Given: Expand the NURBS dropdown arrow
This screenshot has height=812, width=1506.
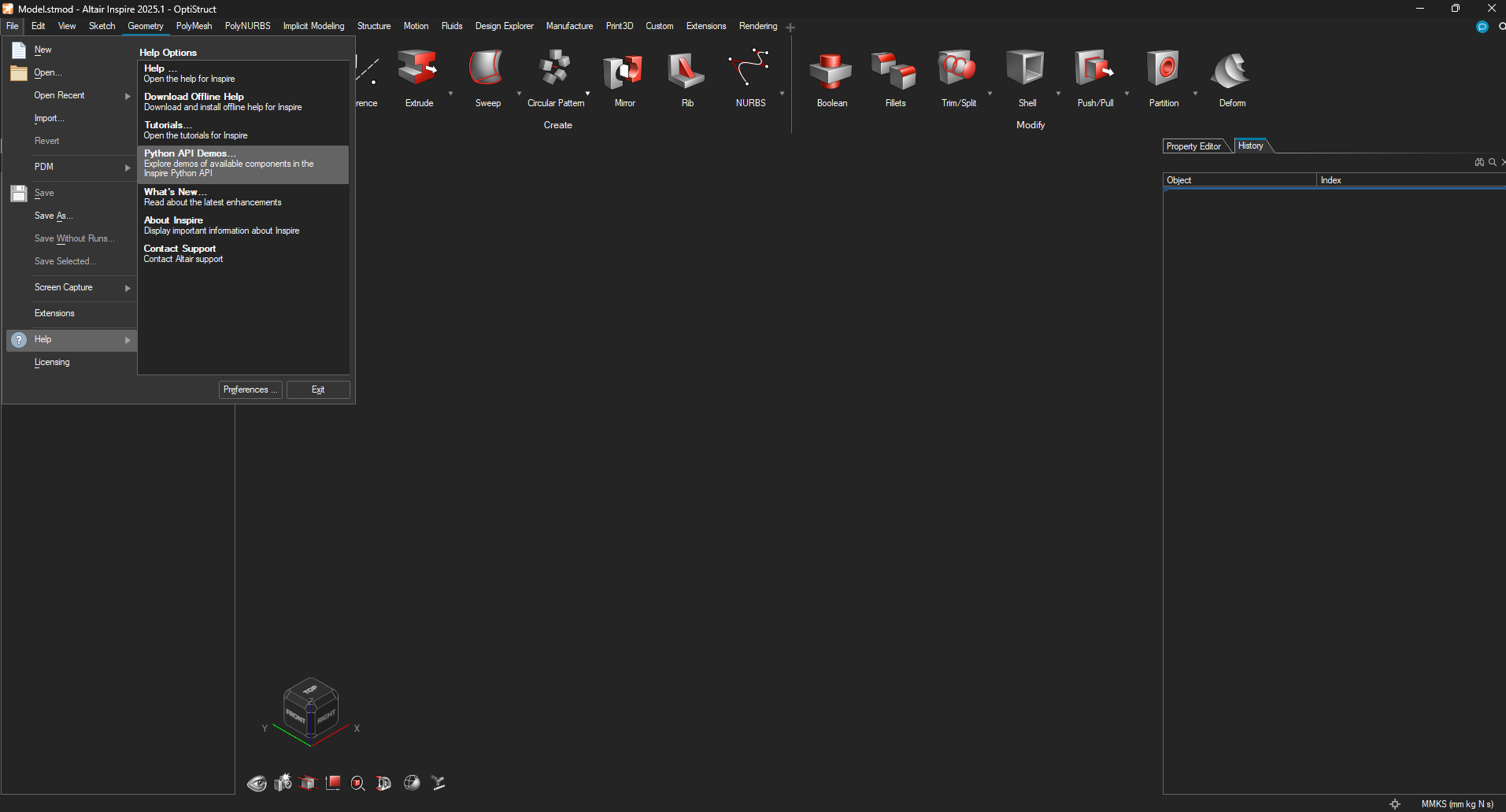Looking at the screenshot, I should [x=782, y=94].
